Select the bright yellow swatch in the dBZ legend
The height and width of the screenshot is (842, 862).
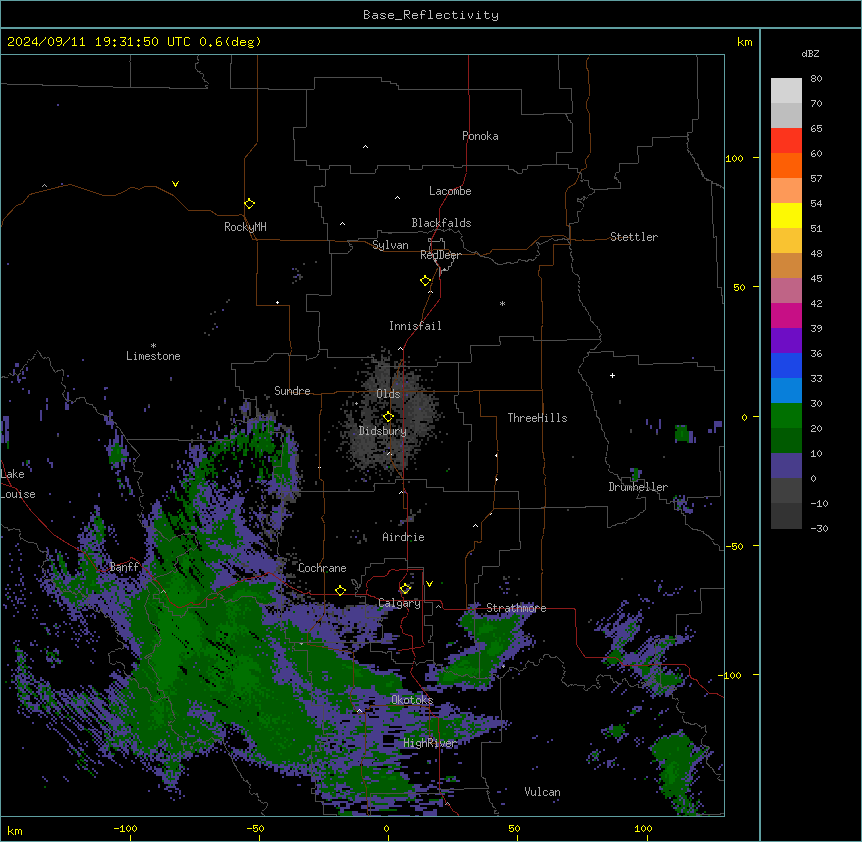786,215
